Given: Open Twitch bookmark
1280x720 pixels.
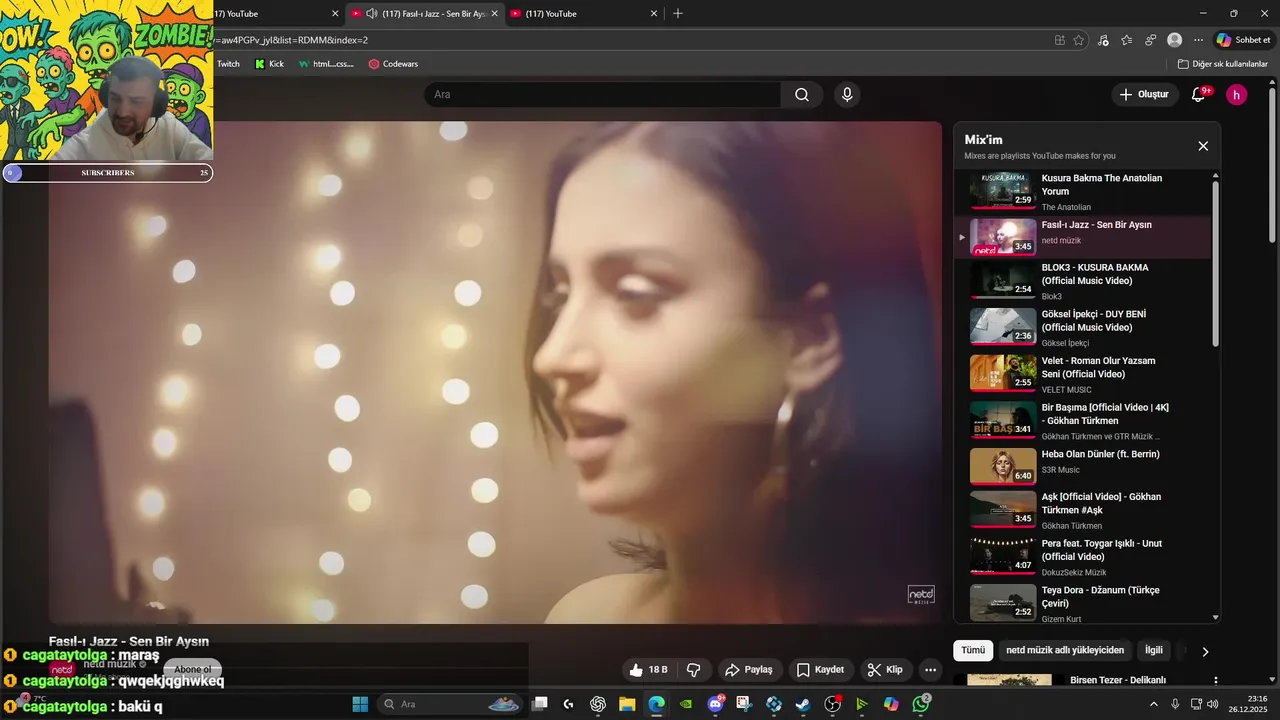Looking at the screenshot, I should [228, 64].
